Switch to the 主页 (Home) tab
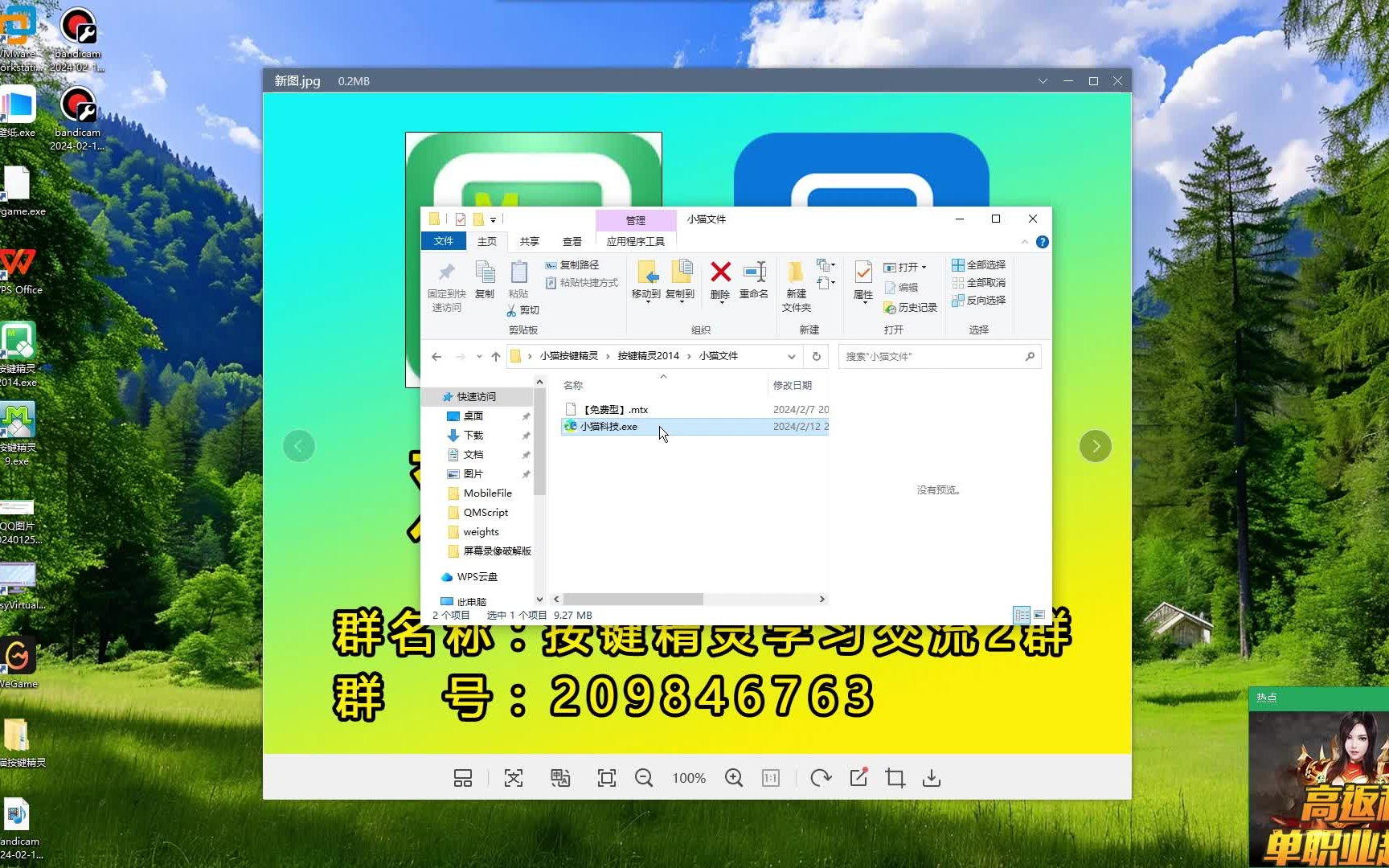The height and width of the screenshot is (868, 1389). [x=487, y=241]
